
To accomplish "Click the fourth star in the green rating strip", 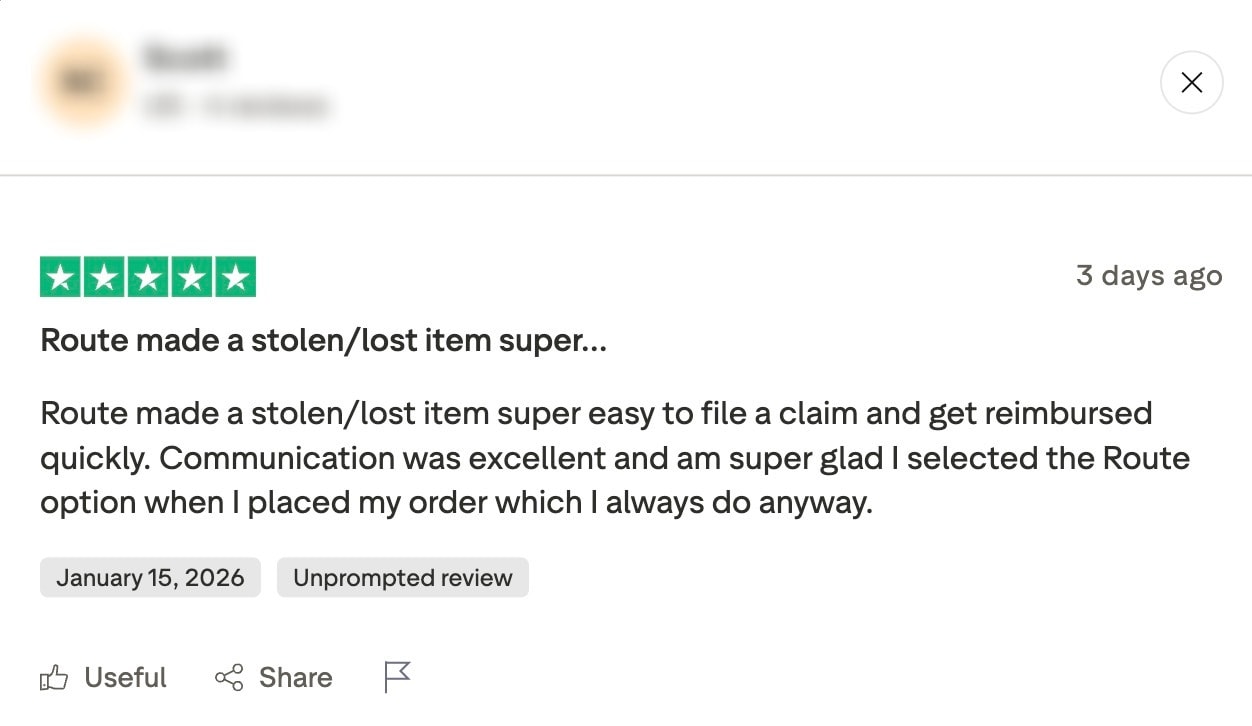I will [x=192, y=275].
